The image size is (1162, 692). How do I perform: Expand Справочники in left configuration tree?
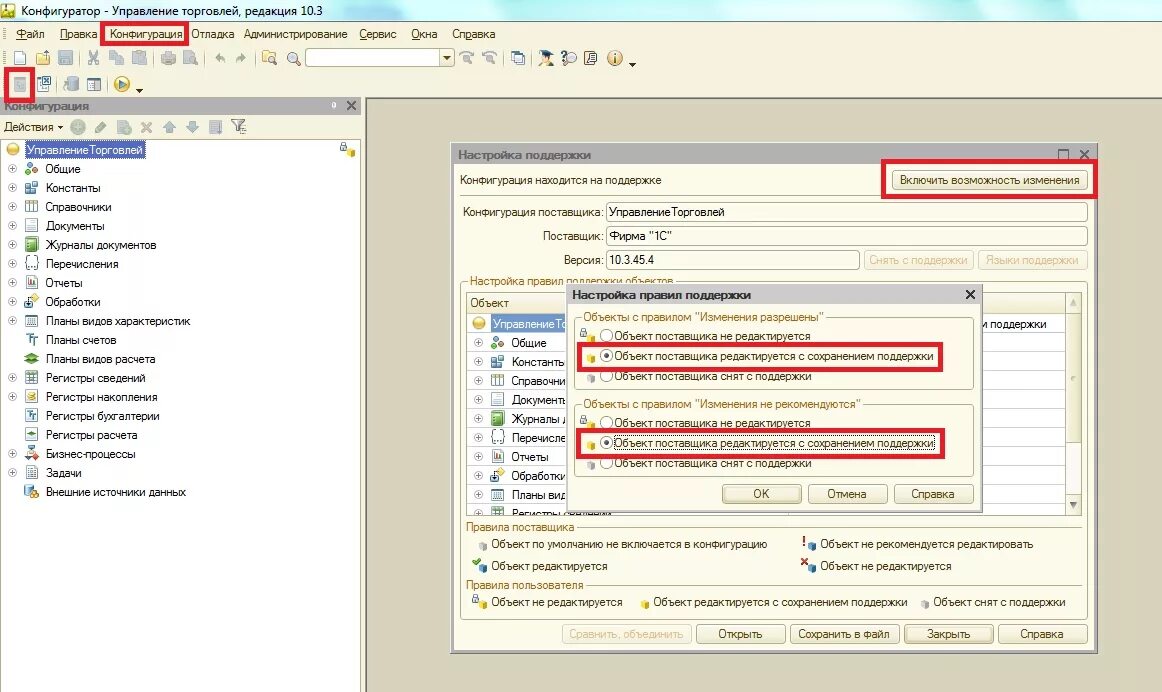pos(13,207)
